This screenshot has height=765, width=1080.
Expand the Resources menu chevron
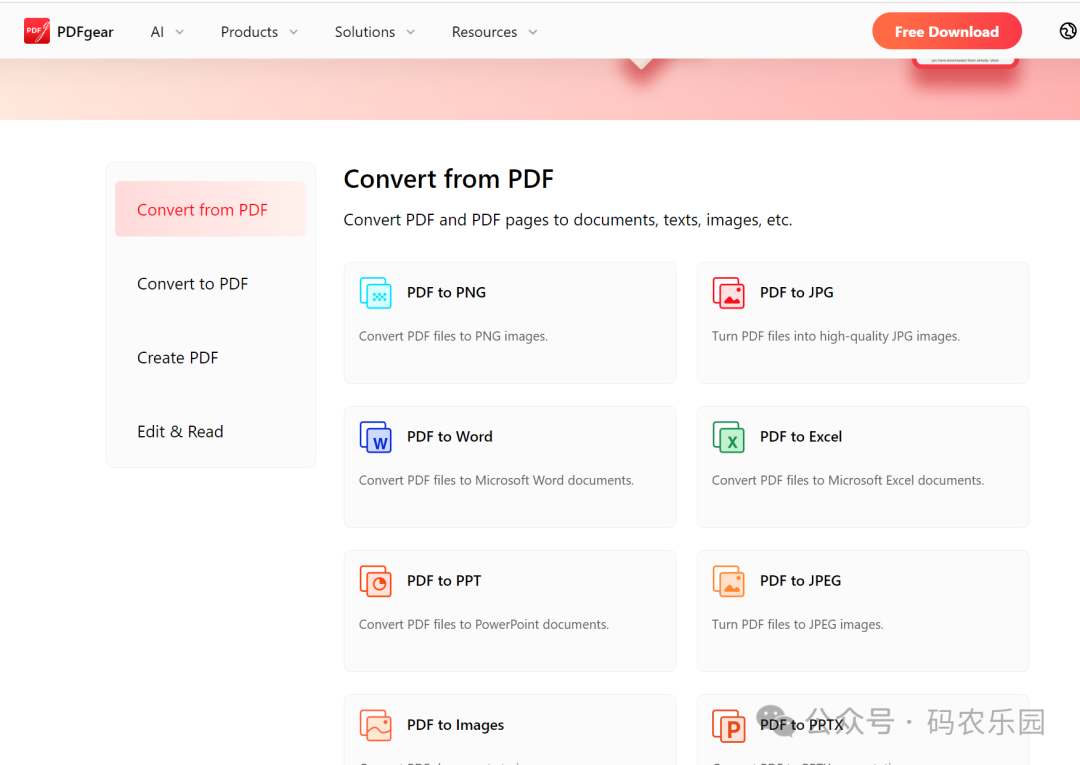pyautogui.click(x=532, y=32)
